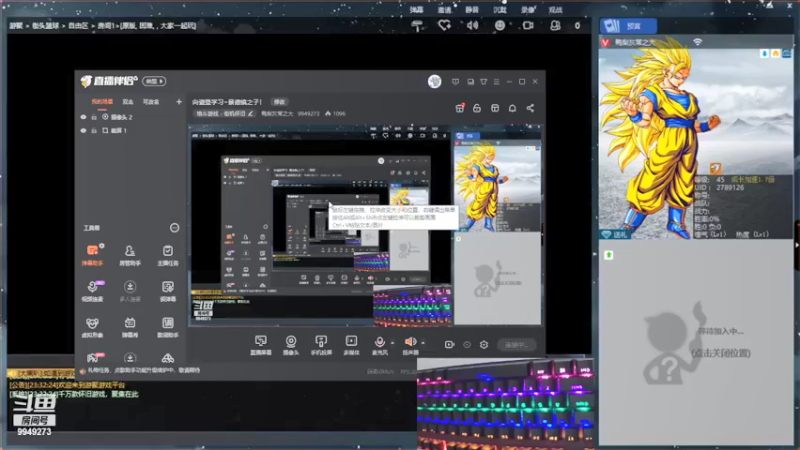Click the 送礼 button under the player portrait
The height and width of the screenshot is (450, 800).
click(615, 234)
